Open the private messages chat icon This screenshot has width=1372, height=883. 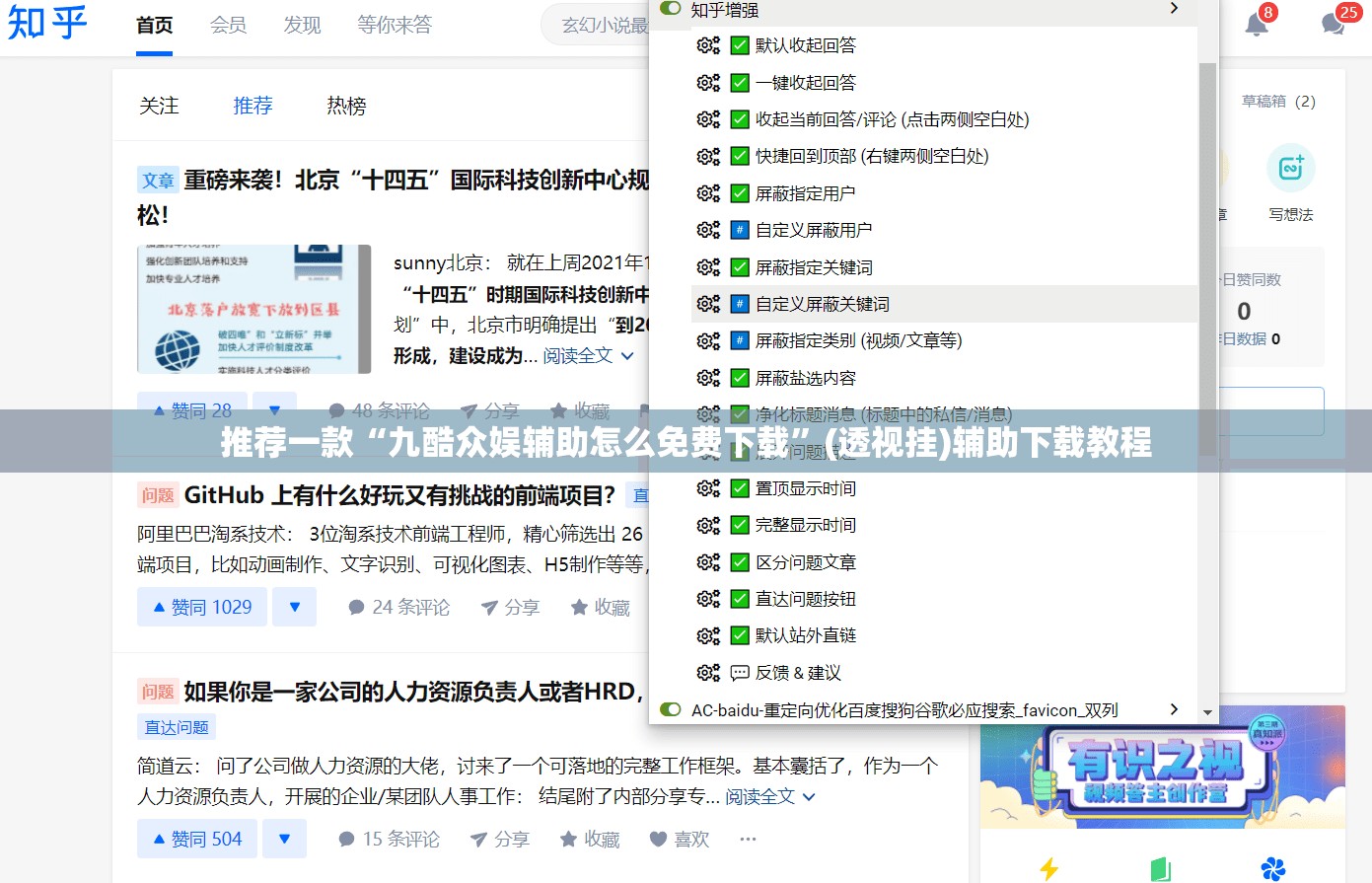pyautogui.click(x=1334, y=24)
